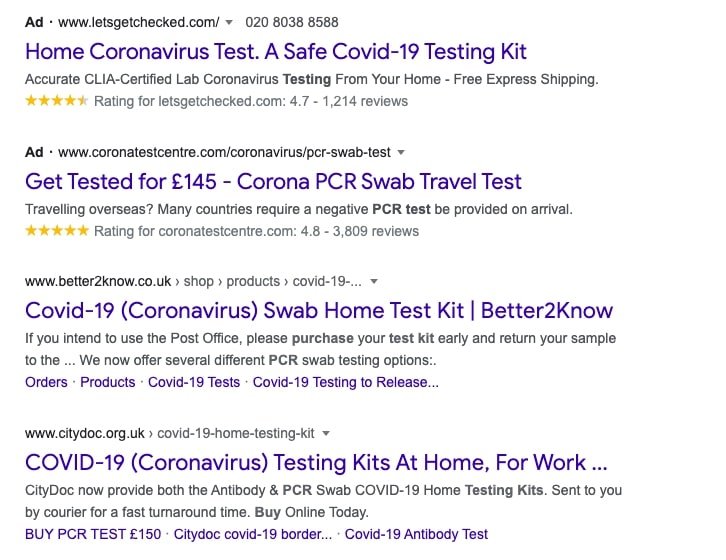Screen dimensions: 726x560
Task: Click the www.citydoc.org.uk breadcrumb URL
Action: [x=86, y=434]
